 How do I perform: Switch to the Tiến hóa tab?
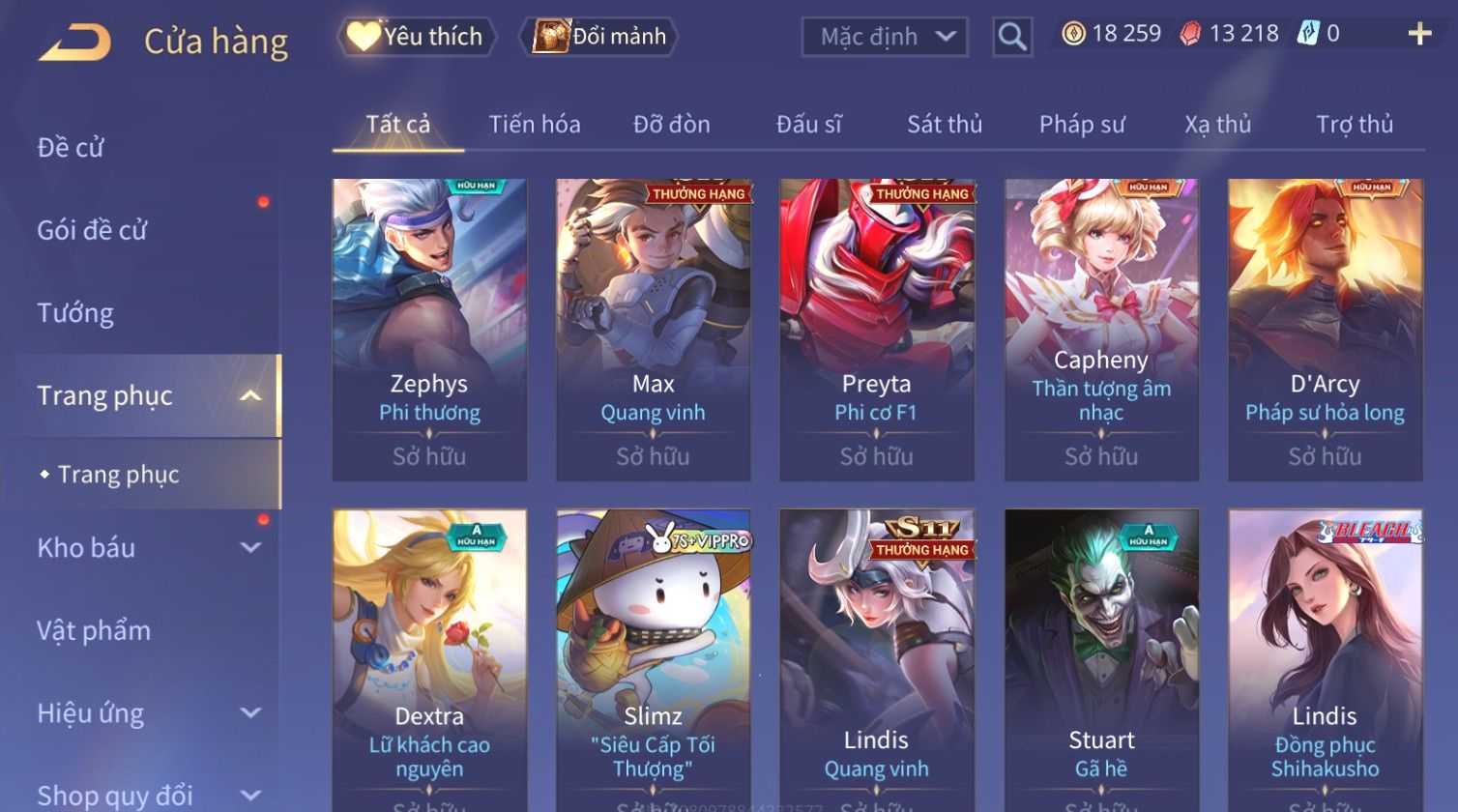[535, 125]
